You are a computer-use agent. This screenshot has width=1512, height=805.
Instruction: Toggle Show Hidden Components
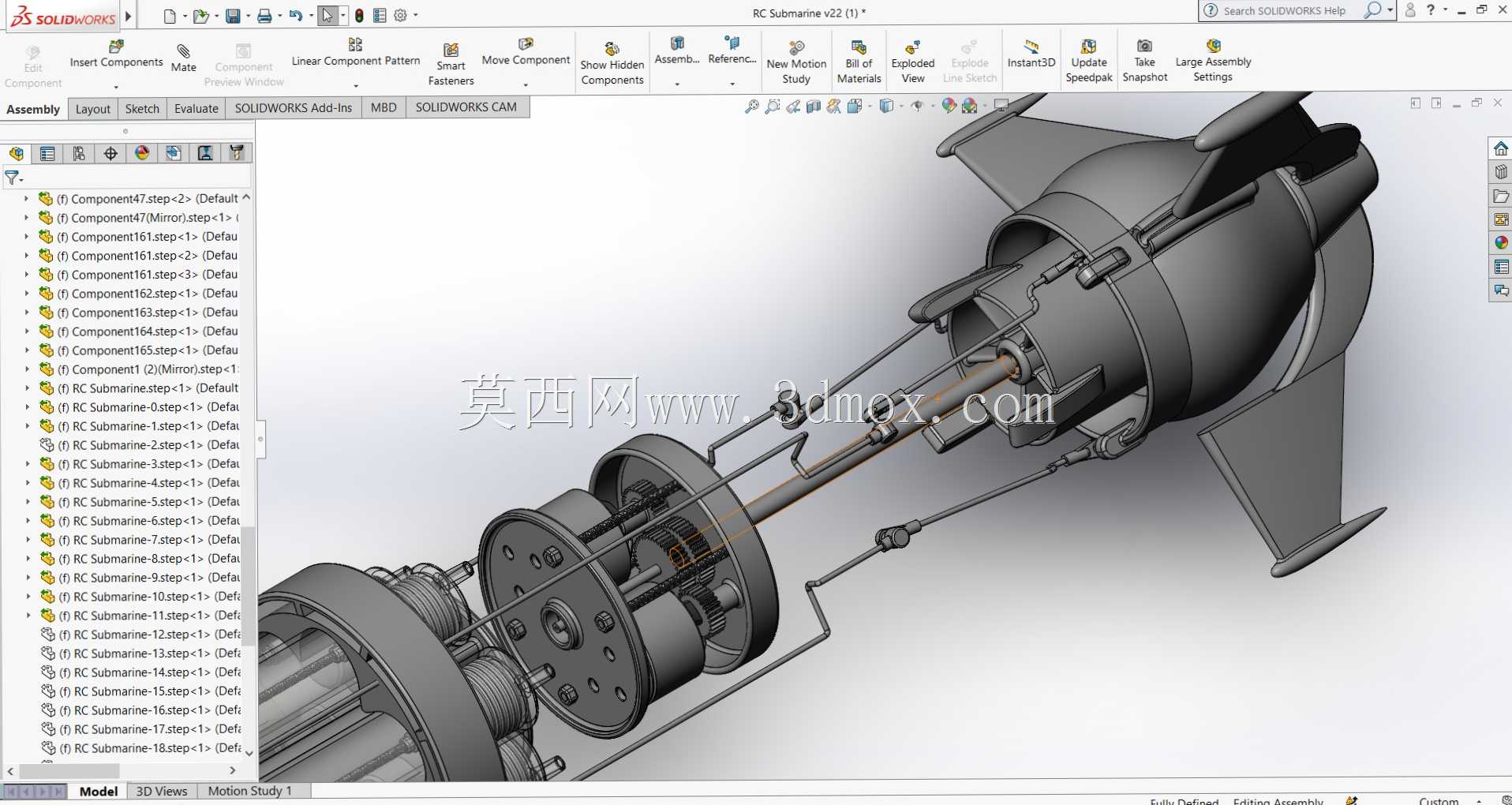[612, 64]
